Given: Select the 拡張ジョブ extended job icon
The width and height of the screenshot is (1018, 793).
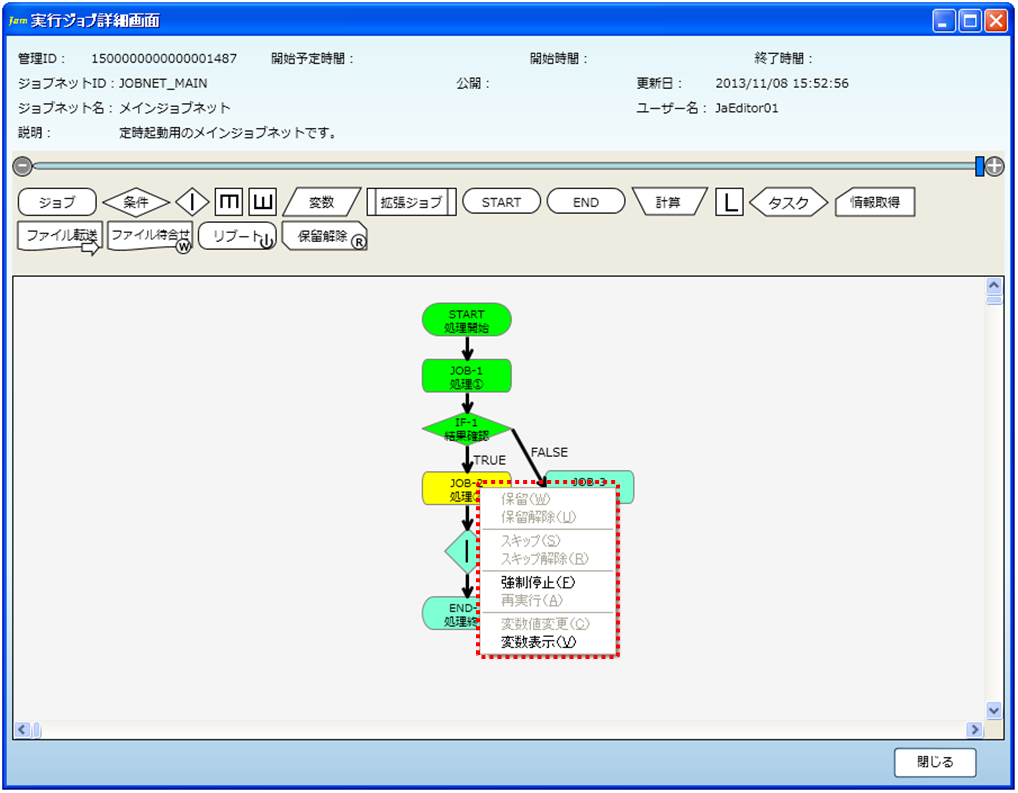Looking at the screenshot, I should pyautogui.click(x=412, y=202).
